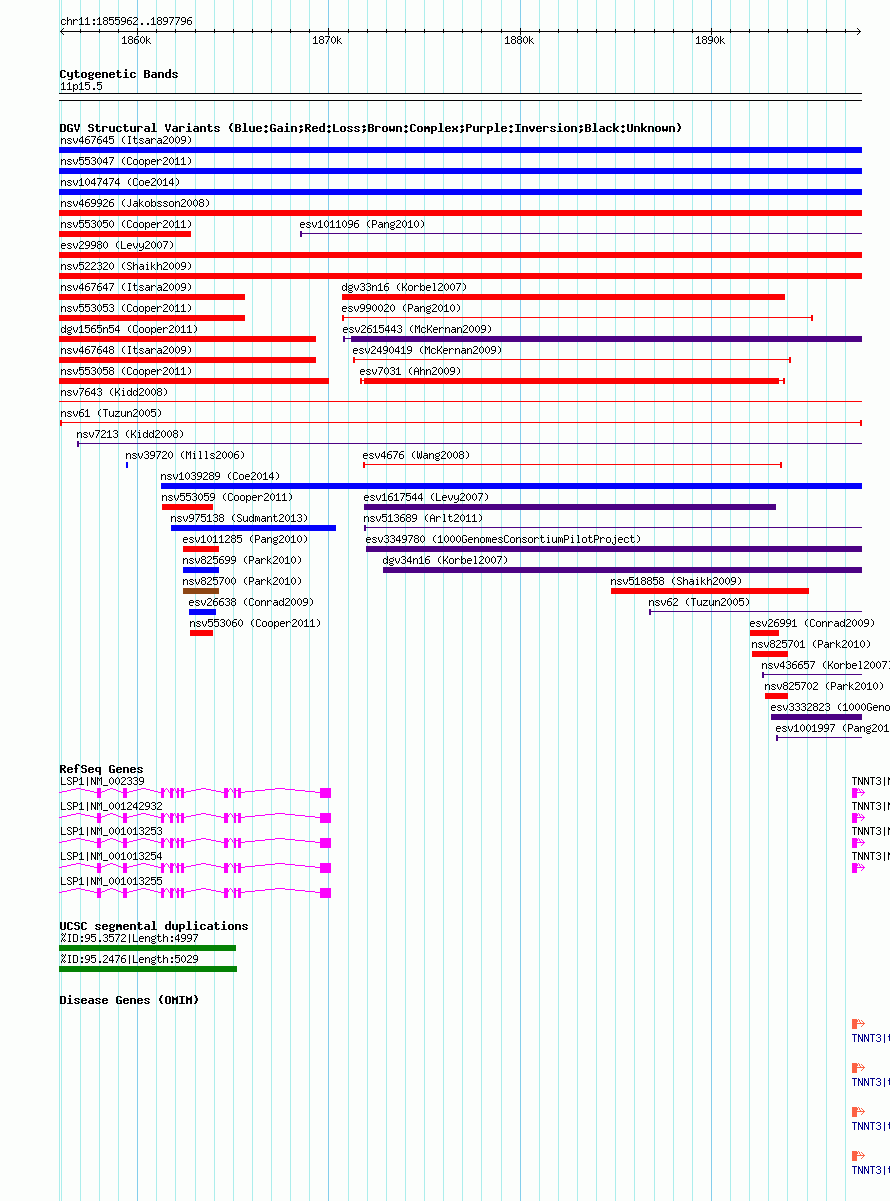Click the nsv1039289 (Coe2014) label
The width and height of the screenshot is (890, 1201).
pyautogui.click(x=220, y=476)
